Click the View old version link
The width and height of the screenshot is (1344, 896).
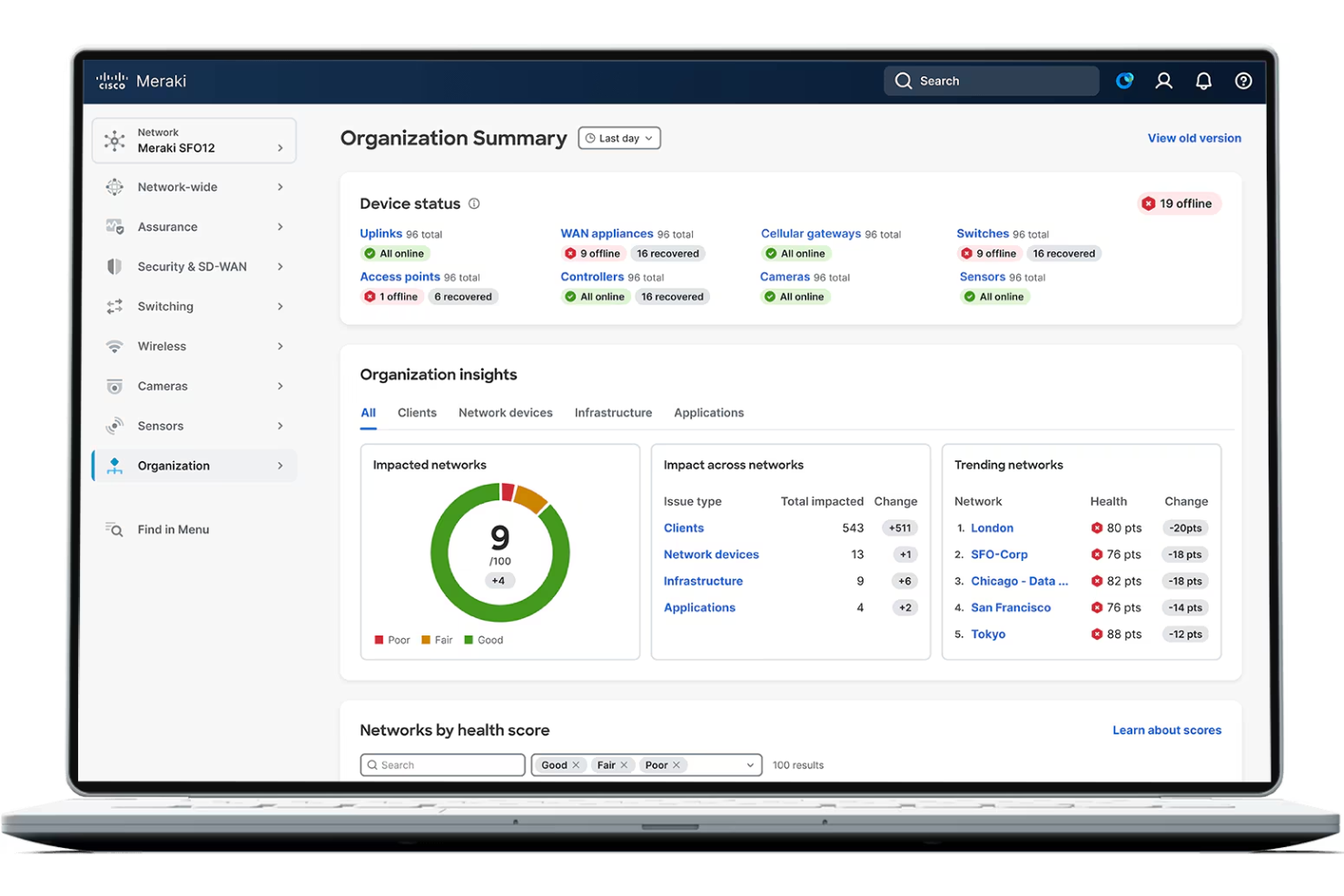1193,138
